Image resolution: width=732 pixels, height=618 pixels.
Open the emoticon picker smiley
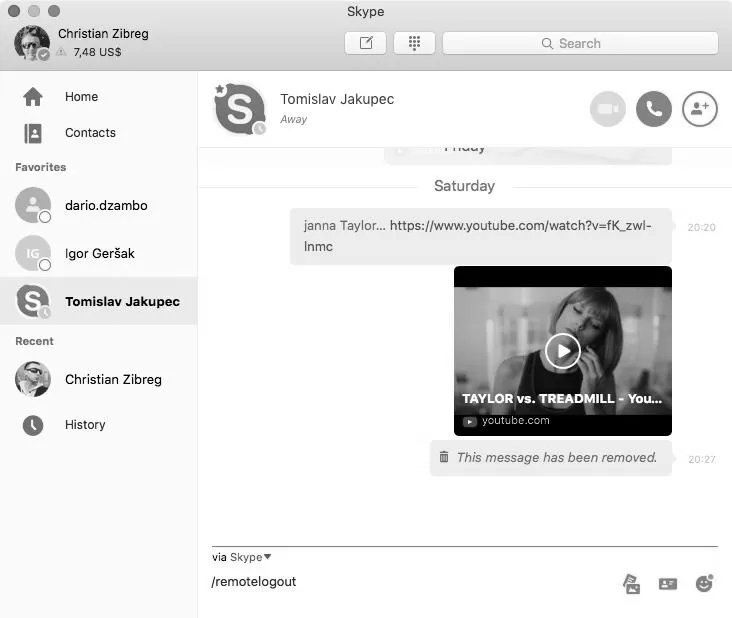tap(704, 583)
